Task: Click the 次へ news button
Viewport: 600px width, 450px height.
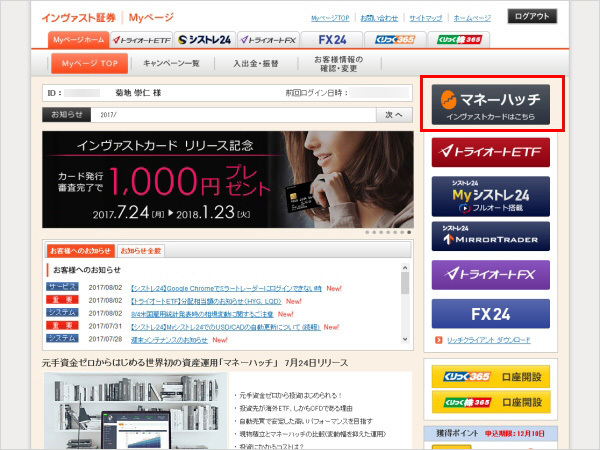Action: click(394, 115)
